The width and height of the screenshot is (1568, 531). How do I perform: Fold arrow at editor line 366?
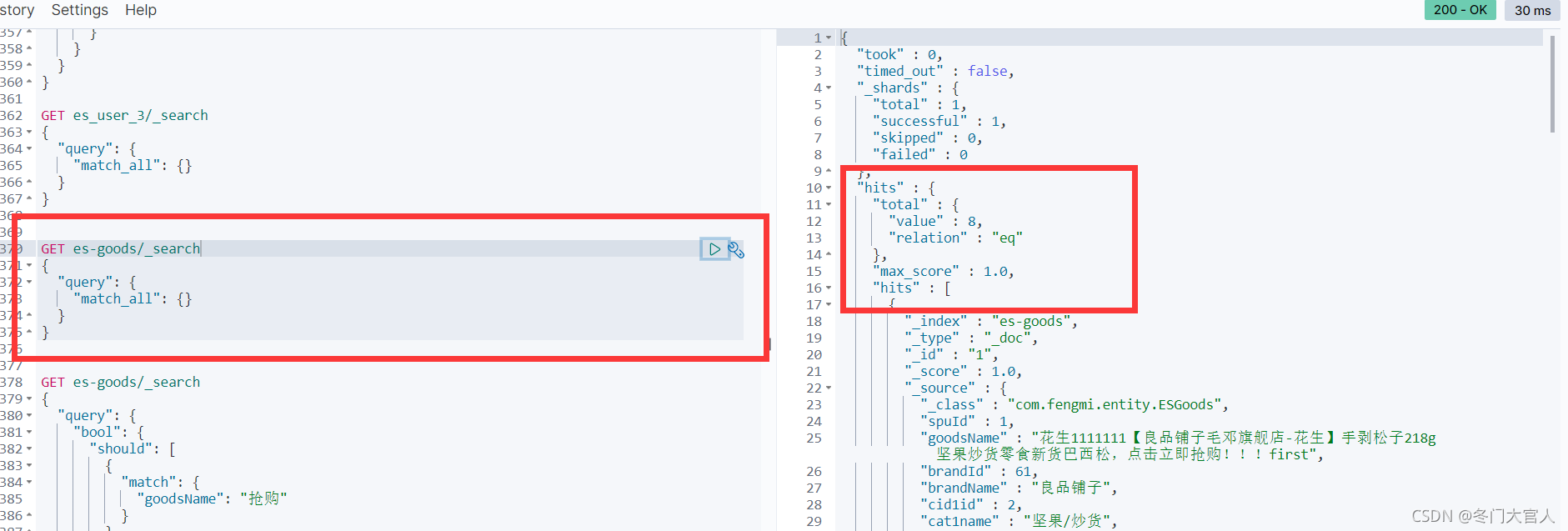click(x=29, y=182)
